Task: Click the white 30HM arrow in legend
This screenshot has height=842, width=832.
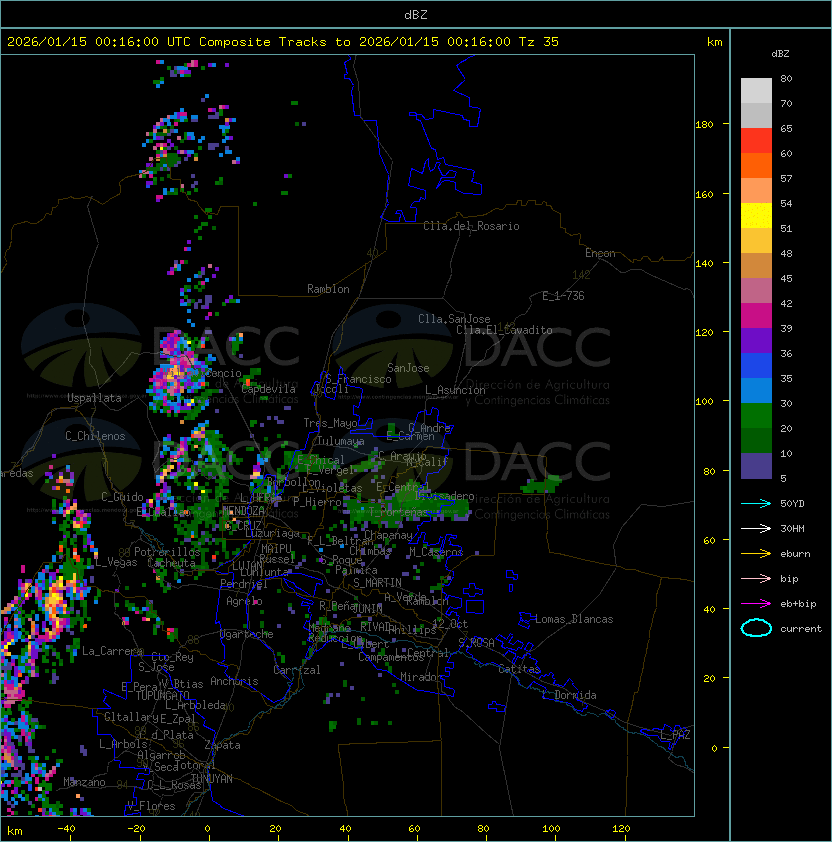Action: coord(756,528)
